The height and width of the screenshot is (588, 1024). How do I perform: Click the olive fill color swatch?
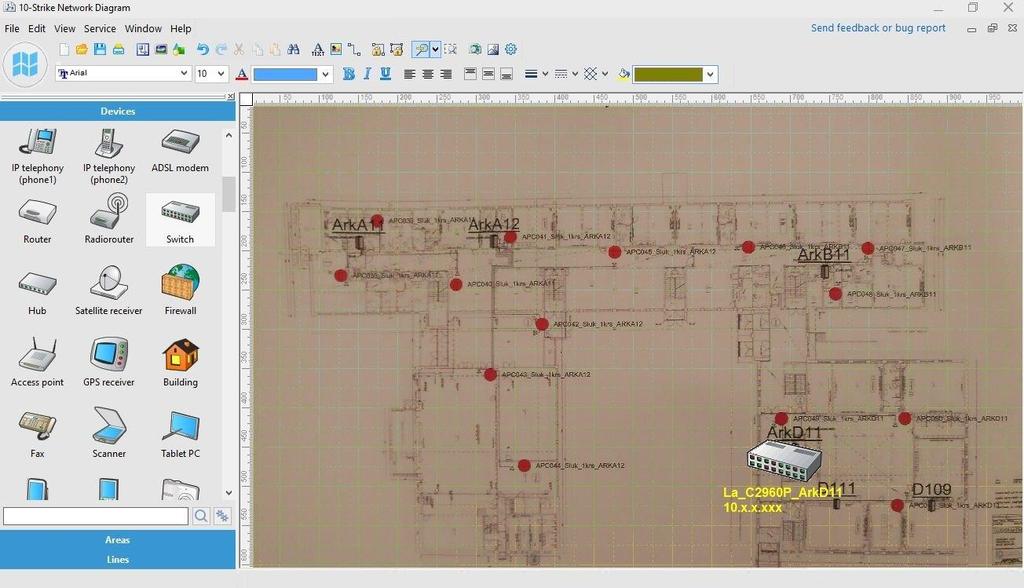tap(668, 74)
